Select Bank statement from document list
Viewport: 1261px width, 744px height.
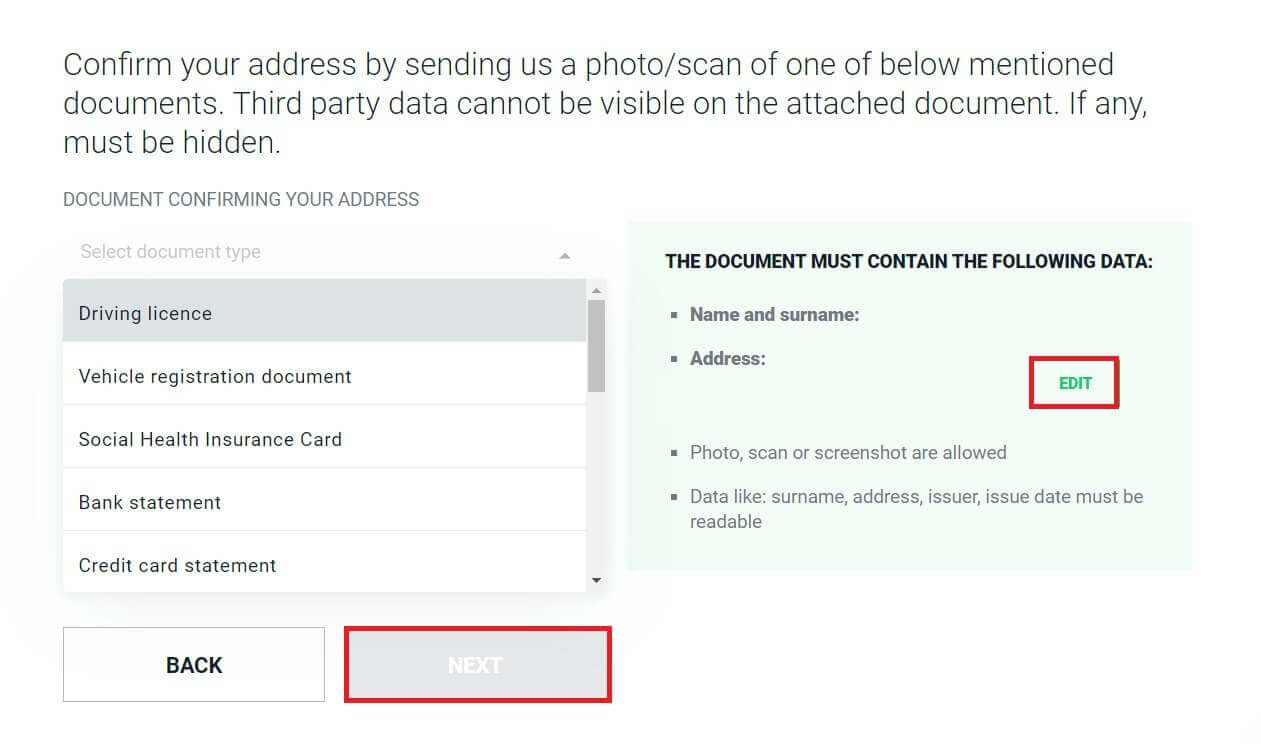point(148,502)
